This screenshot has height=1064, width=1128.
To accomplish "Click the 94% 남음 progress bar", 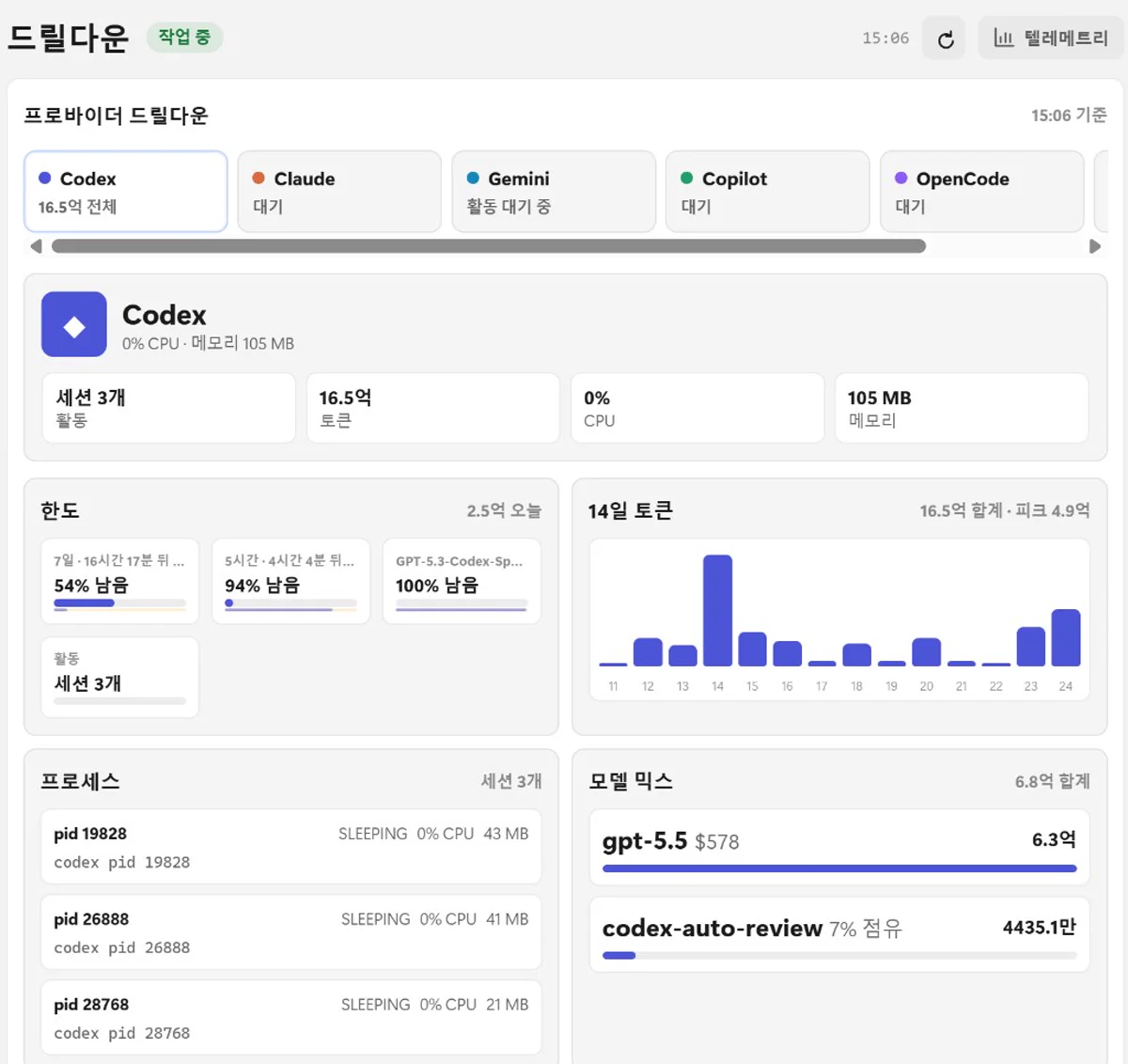I will (291, 603).
